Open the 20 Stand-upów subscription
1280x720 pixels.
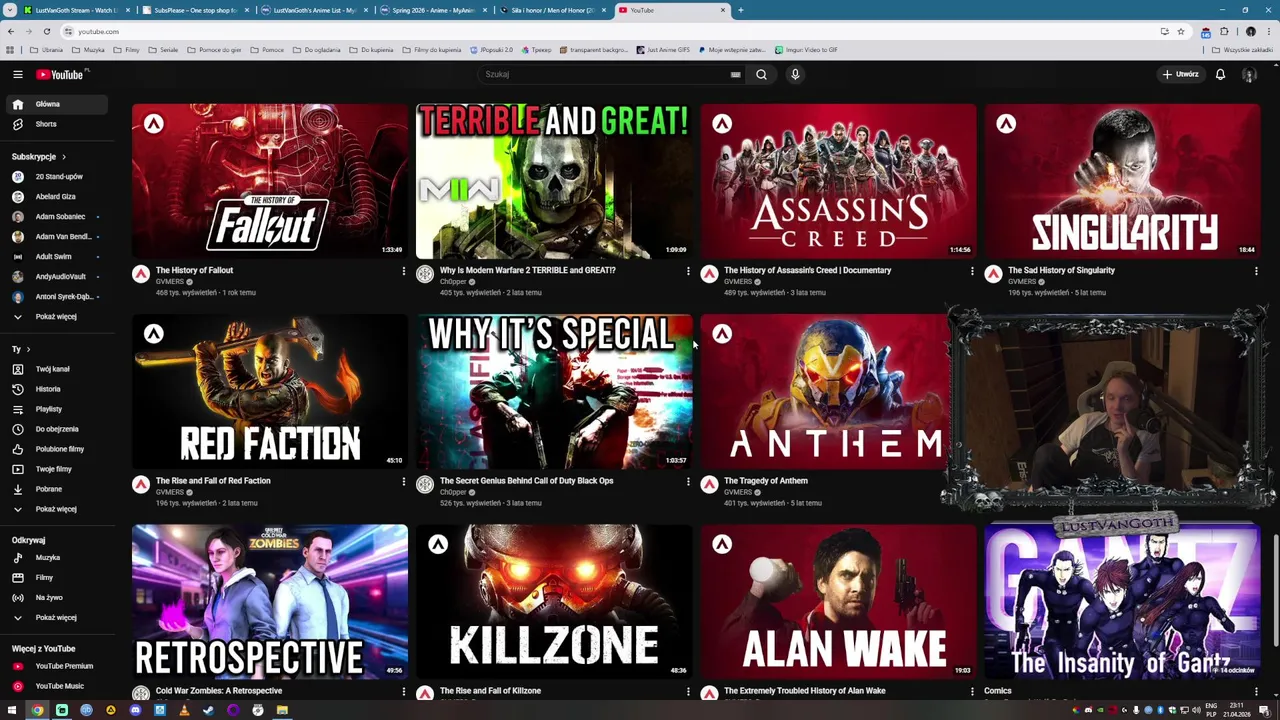pyautogui.click(x=55, y=177)
